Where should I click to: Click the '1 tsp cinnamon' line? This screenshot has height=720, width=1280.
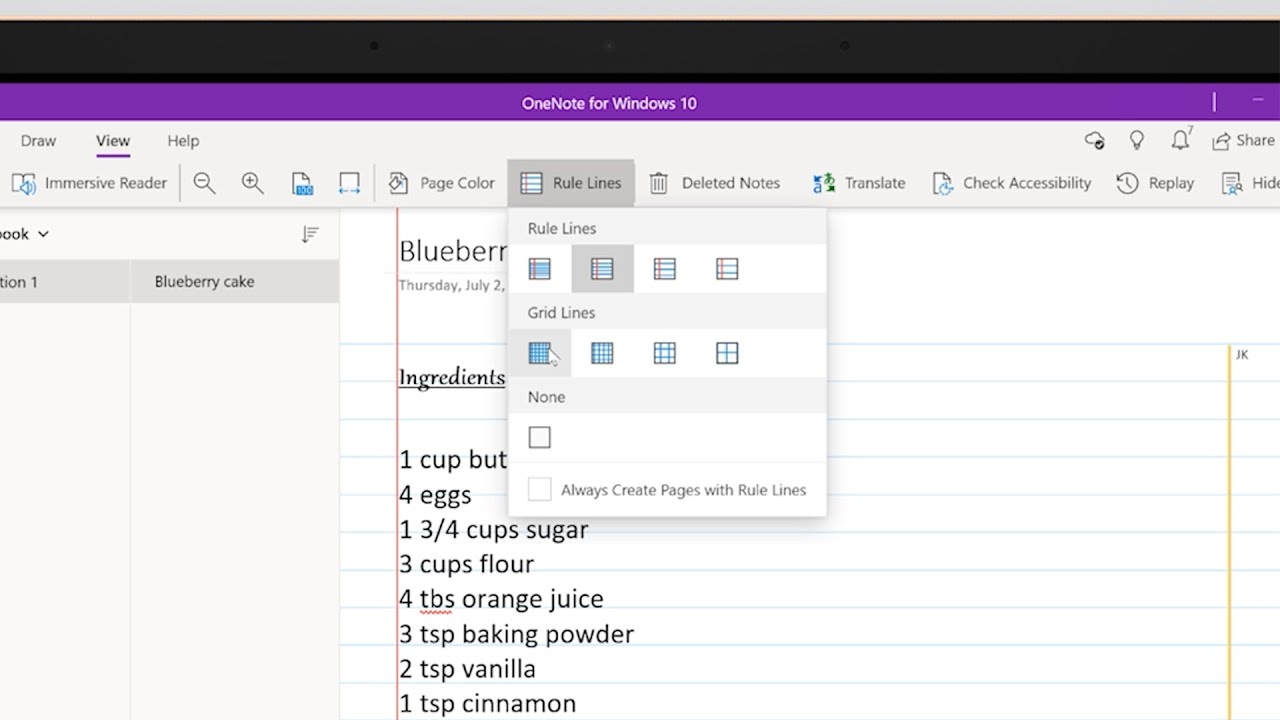tap(488, 704)
